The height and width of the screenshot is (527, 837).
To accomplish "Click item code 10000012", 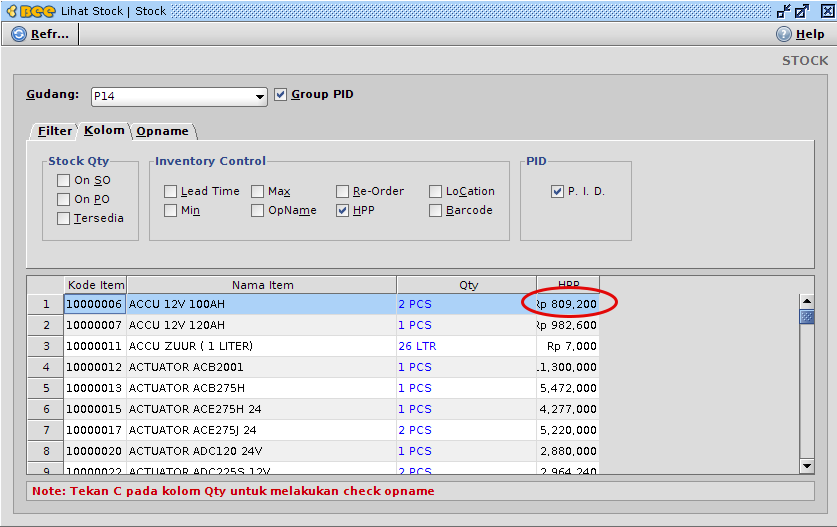I will click(x=95, y=367).
